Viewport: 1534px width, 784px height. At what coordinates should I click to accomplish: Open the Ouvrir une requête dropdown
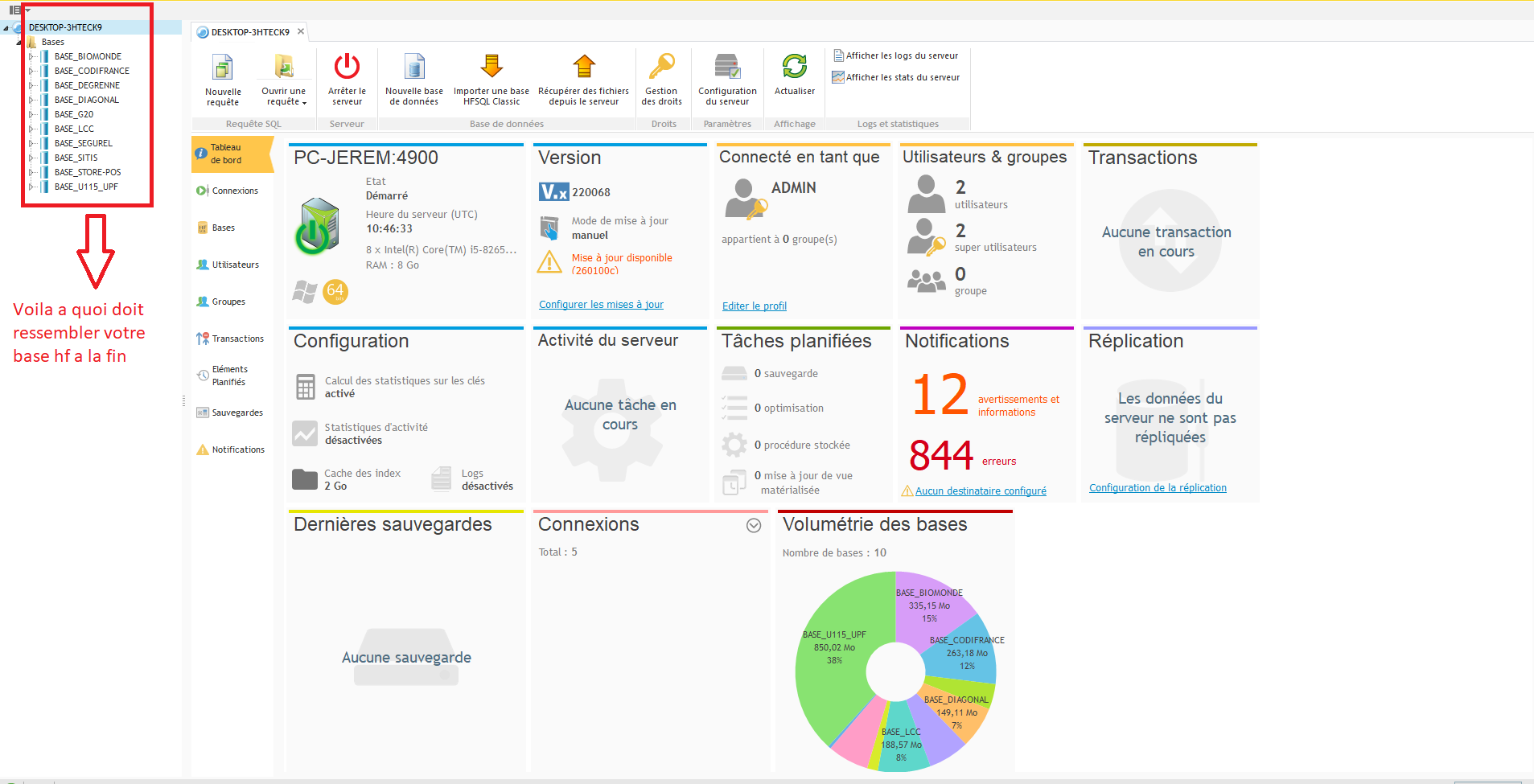click(304, 103)
